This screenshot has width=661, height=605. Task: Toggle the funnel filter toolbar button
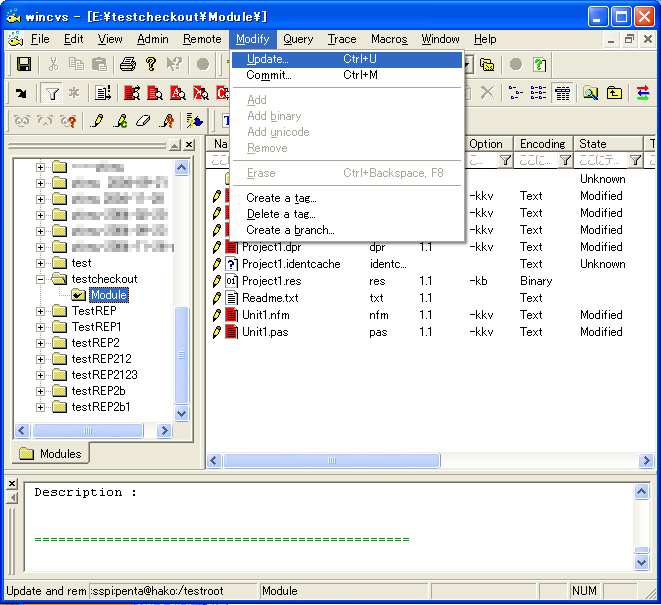click(x=52, y=93)
